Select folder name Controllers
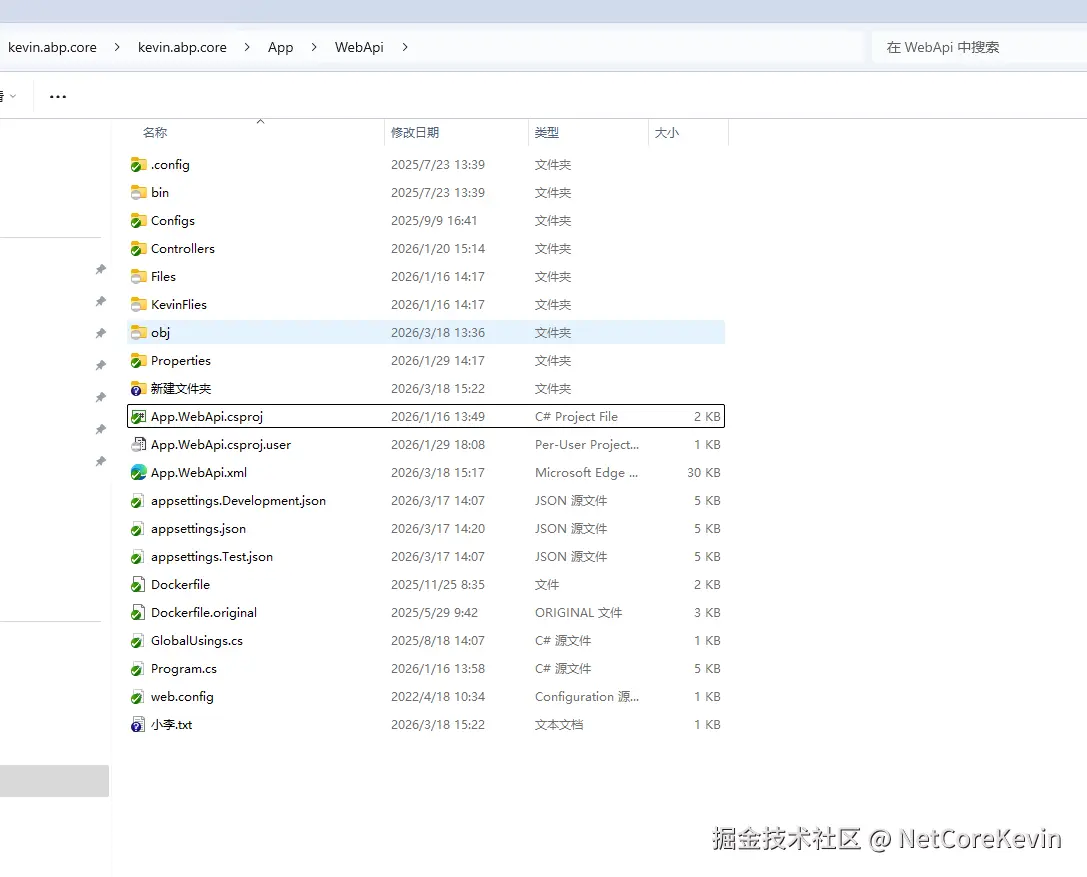 point(183,248)
